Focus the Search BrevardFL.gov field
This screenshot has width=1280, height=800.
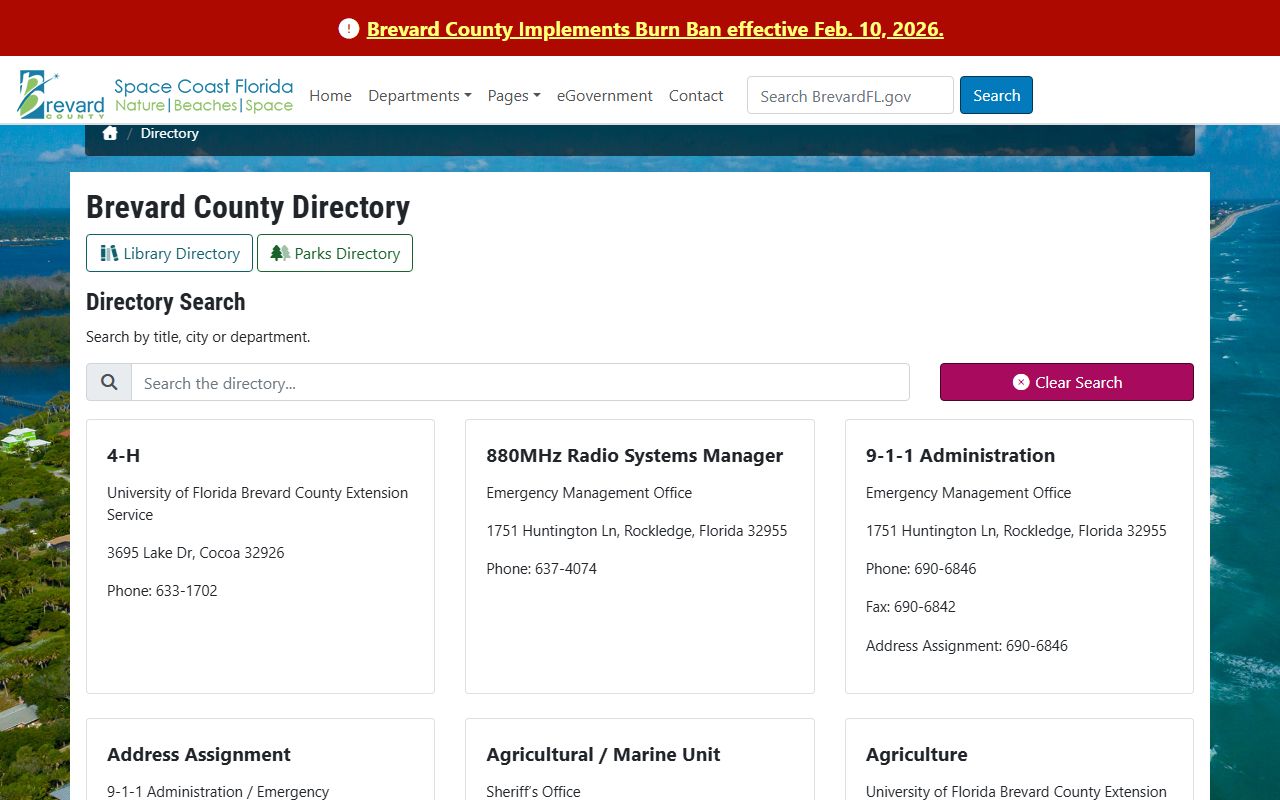pos(850,96)
